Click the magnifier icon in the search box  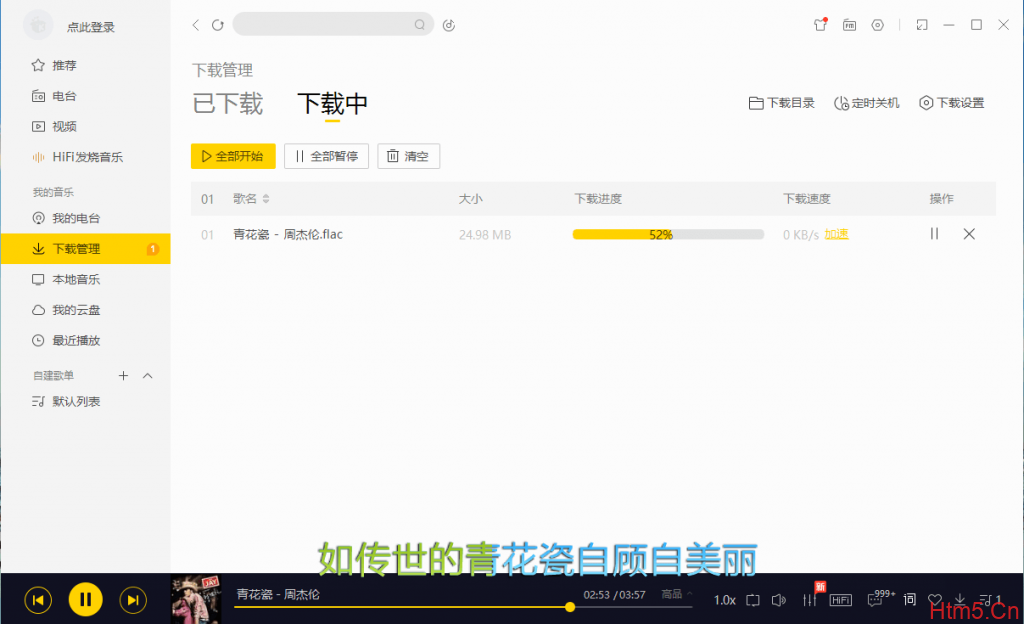[420, 25]
